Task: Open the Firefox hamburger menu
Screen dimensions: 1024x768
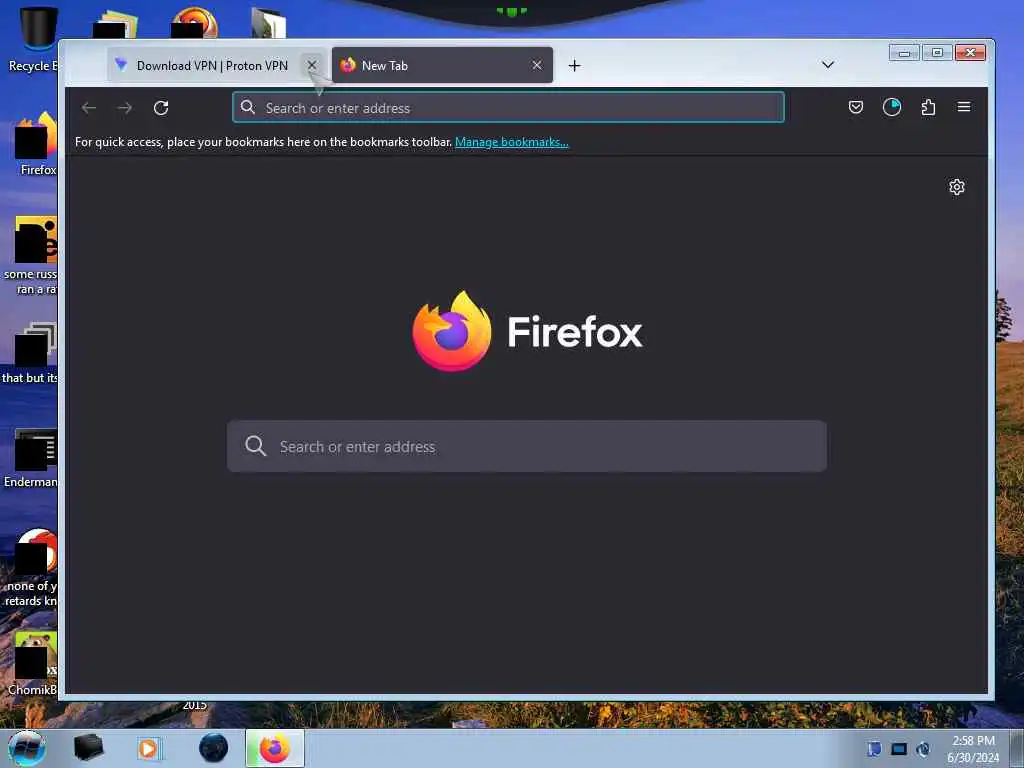Action: 964,107
